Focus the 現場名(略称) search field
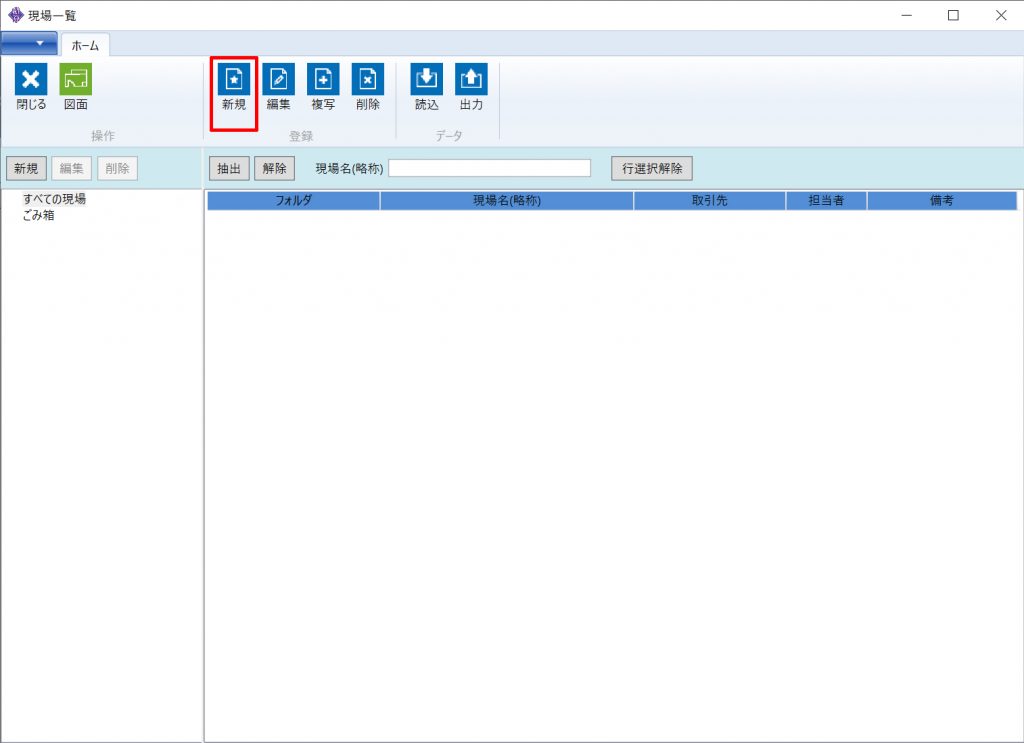 point(490,168)
